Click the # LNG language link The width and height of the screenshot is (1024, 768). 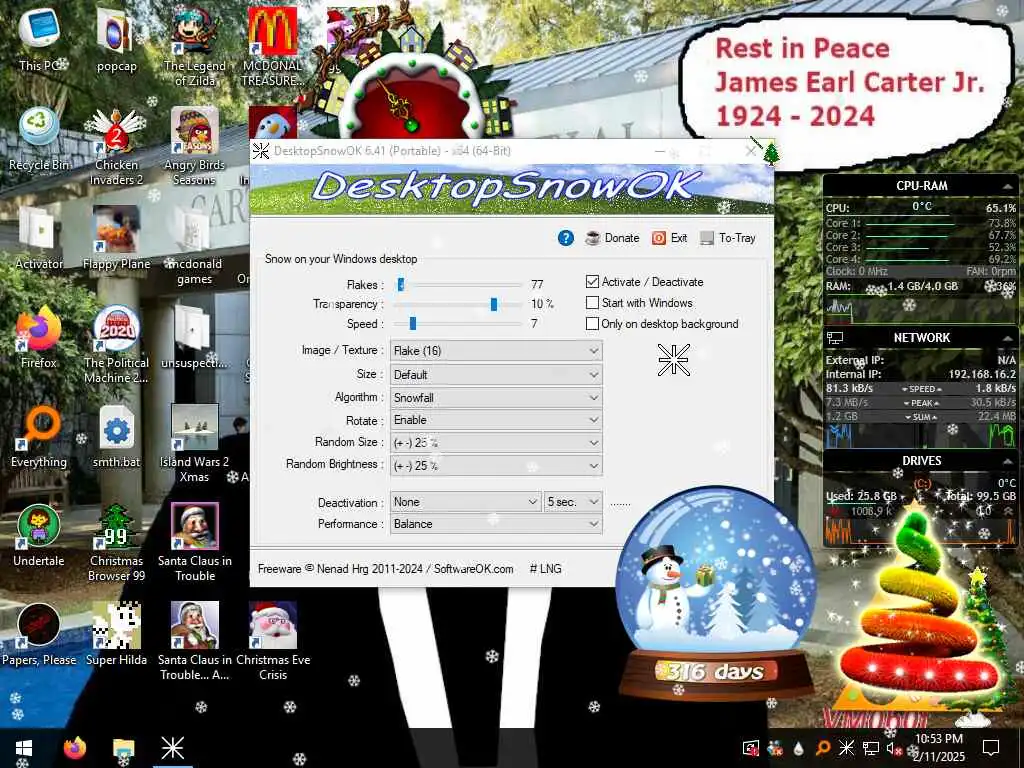[545, 569]
